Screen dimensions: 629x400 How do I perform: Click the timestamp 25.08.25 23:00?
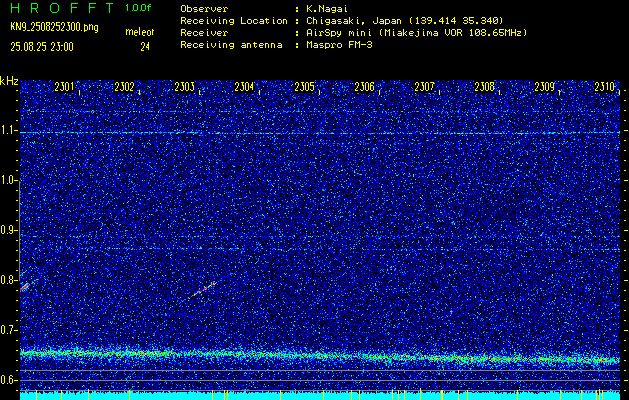(42, 47)
